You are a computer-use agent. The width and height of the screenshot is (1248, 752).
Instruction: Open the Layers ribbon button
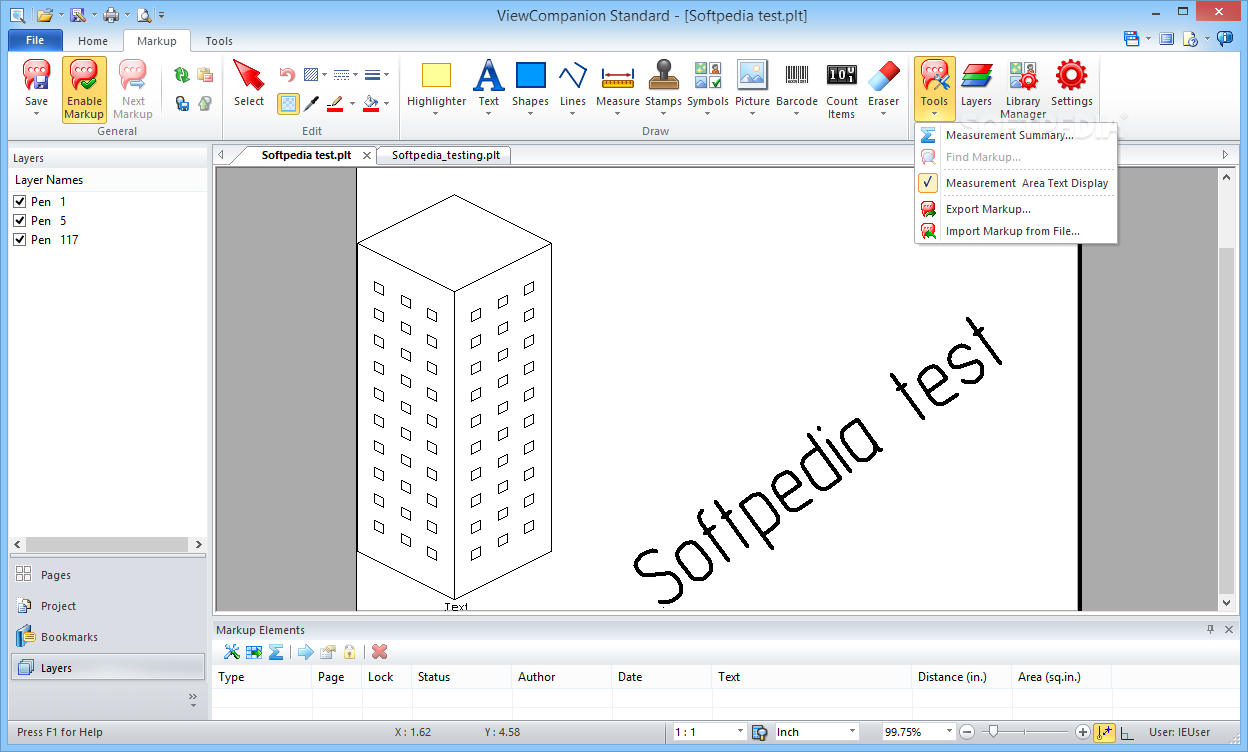pyautogui.click(x=976, y=83)
